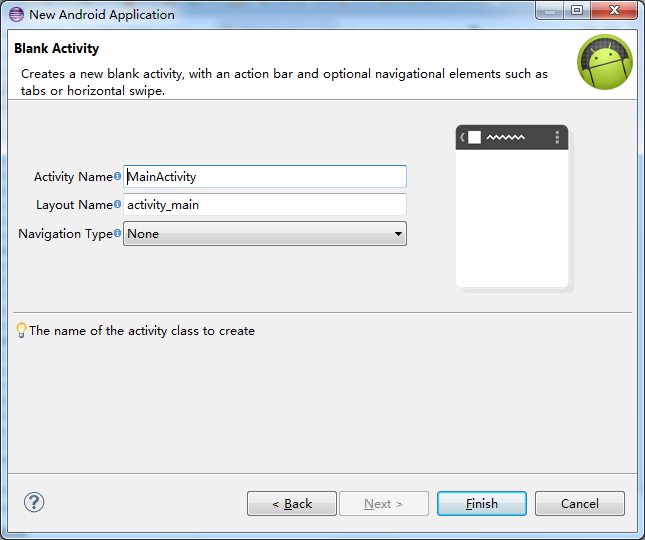Maximize the dialog window
645x540 pixels.
coord(577,10)
